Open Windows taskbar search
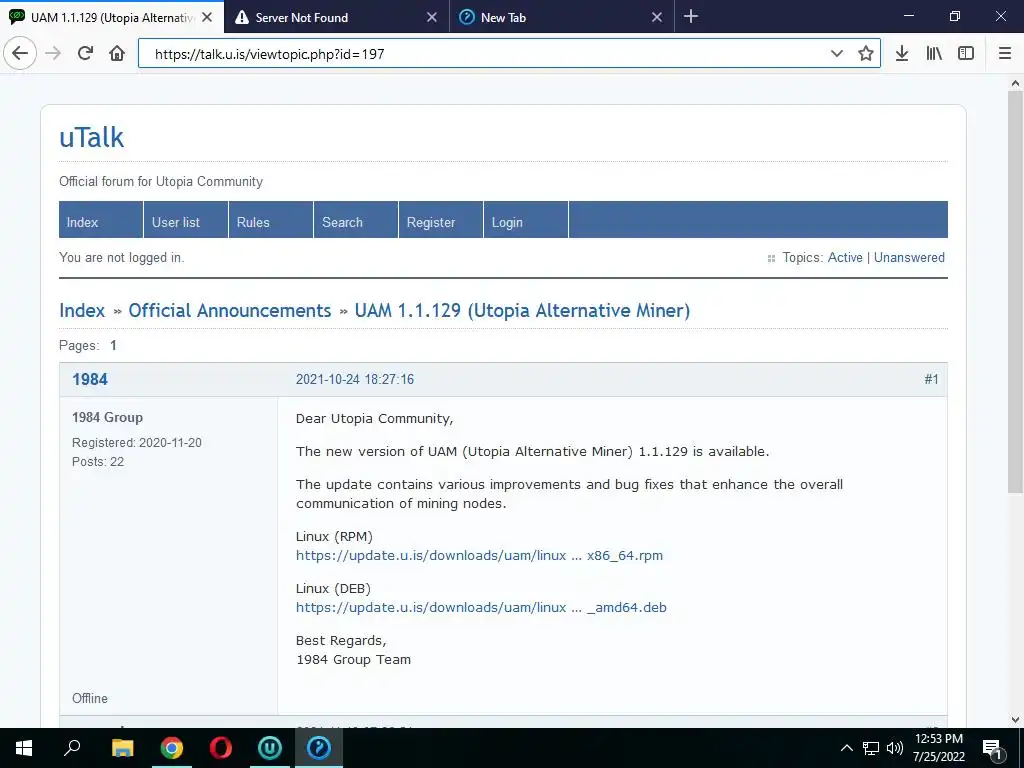The height and width of the screenshot is (768, 1024). coord(72,748)
